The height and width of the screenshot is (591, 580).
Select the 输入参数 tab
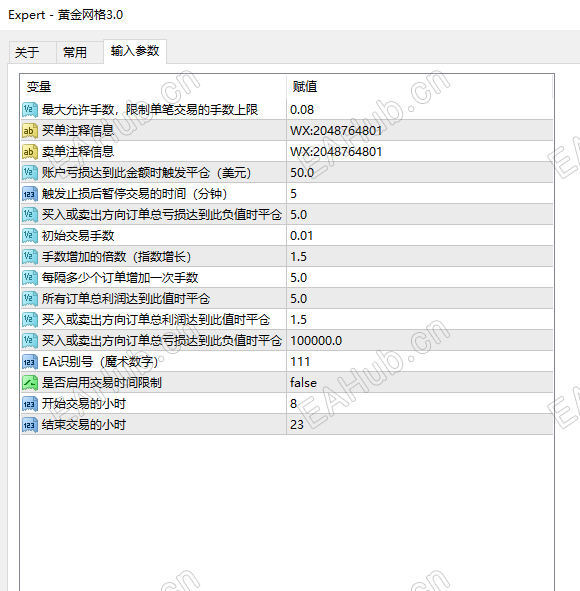click(x=135, y=51)
